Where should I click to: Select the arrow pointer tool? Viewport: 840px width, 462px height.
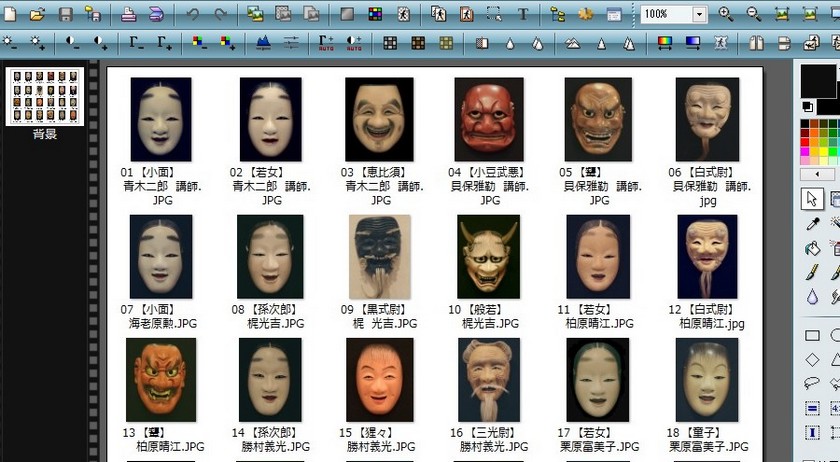812,199
